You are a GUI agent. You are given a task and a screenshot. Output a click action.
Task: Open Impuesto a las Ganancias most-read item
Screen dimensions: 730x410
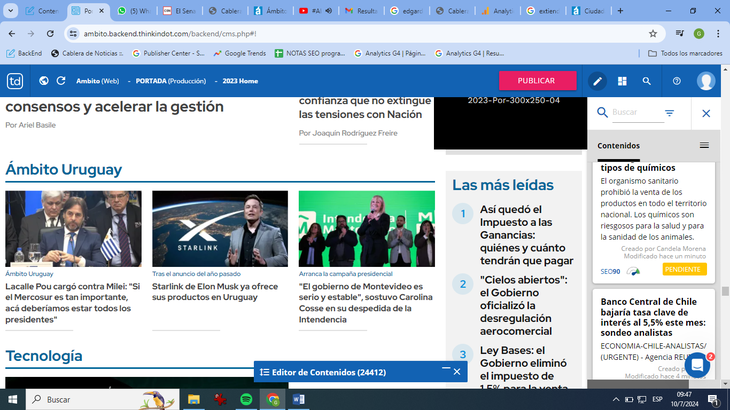[x=527, y=235]
